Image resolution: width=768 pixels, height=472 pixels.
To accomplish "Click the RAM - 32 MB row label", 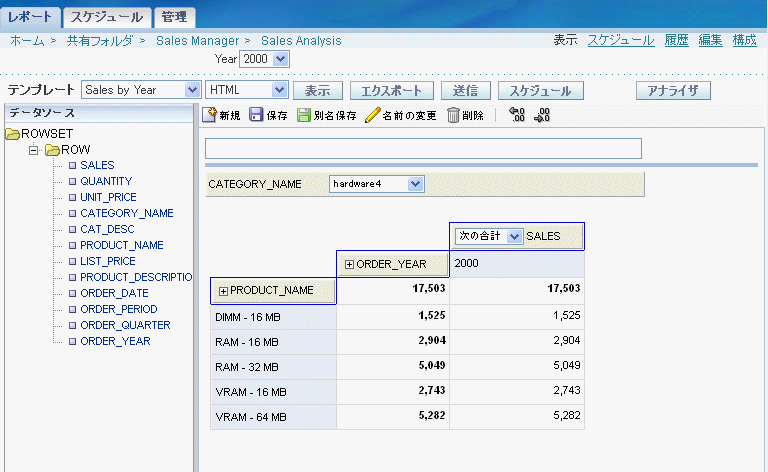I will tap(247, 367).
